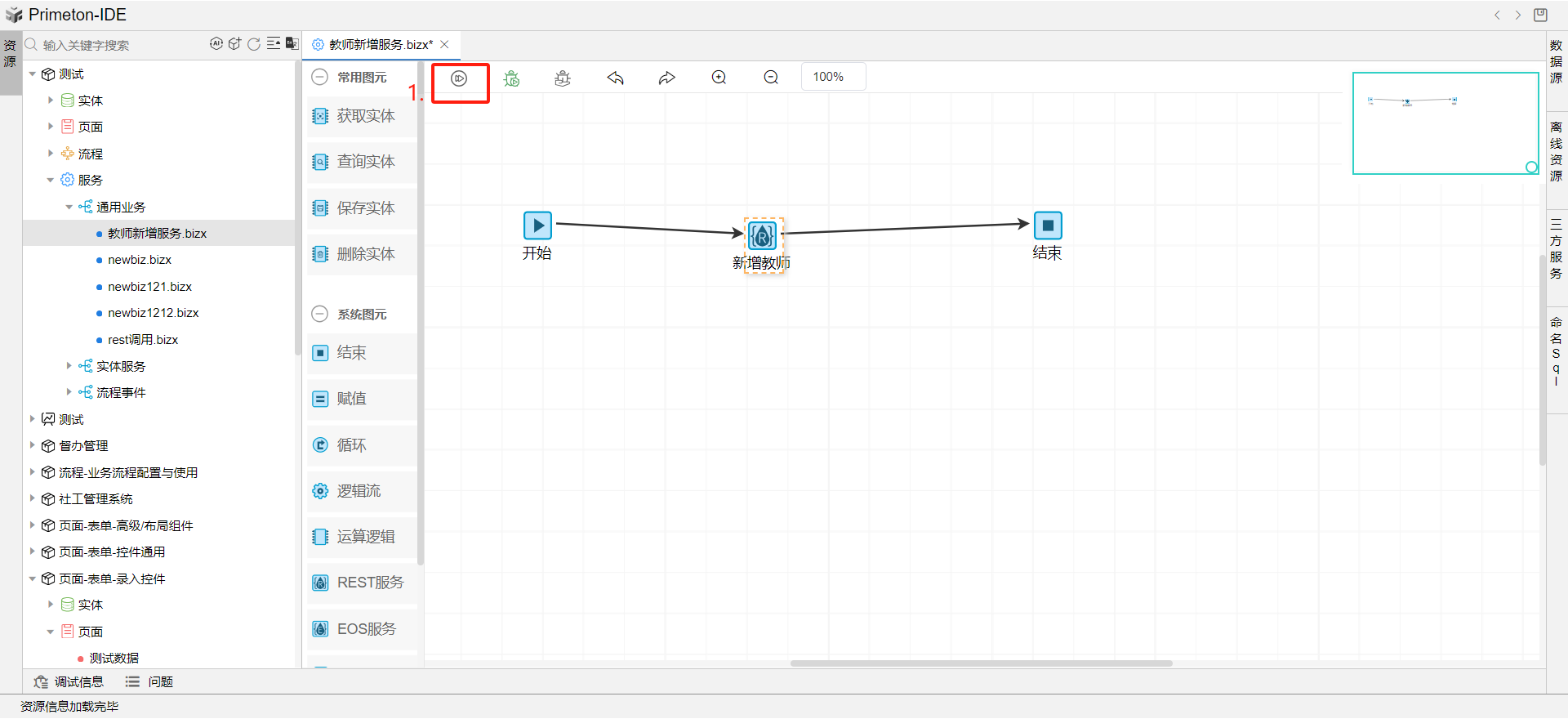This screenshot has height=719, width=1568.
Task: Collapse the 系统图元 palette section
Action: pos(320,315)
